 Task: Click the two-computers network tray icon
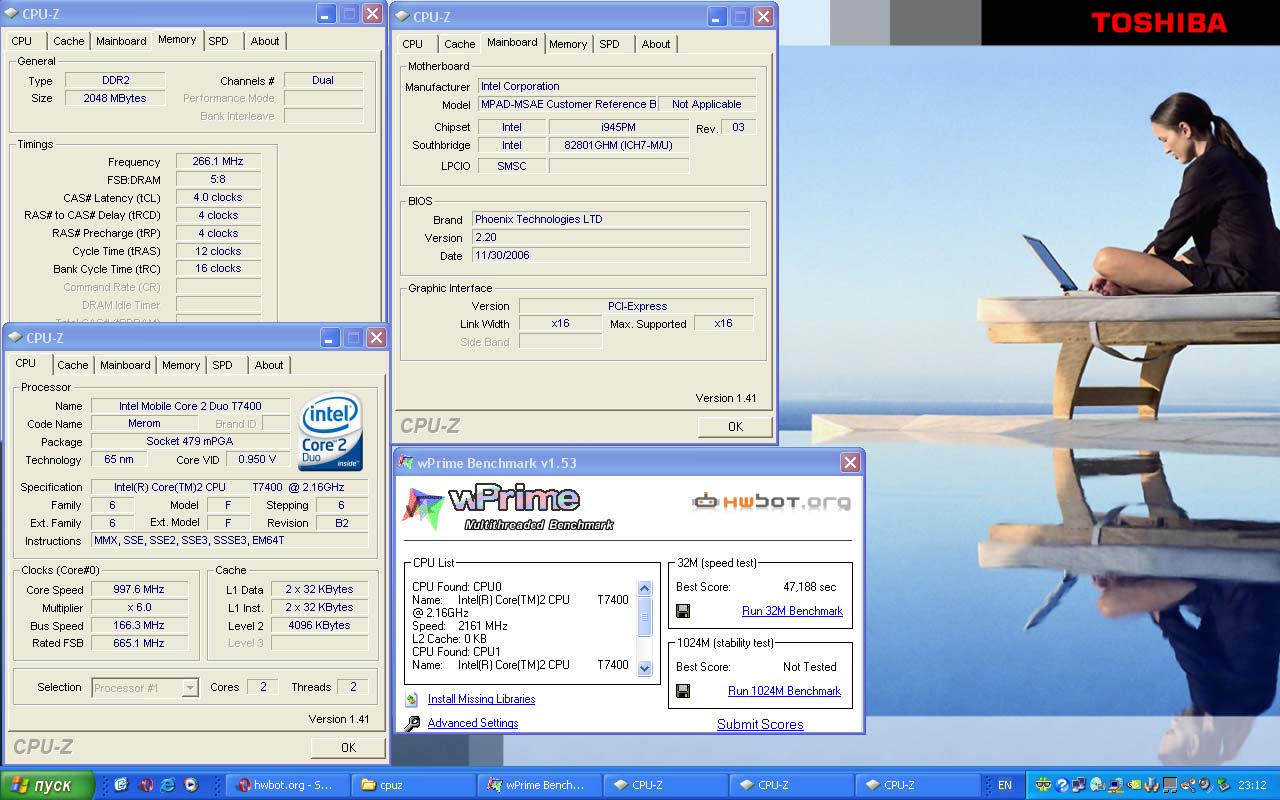click(x=1079, y=785)
